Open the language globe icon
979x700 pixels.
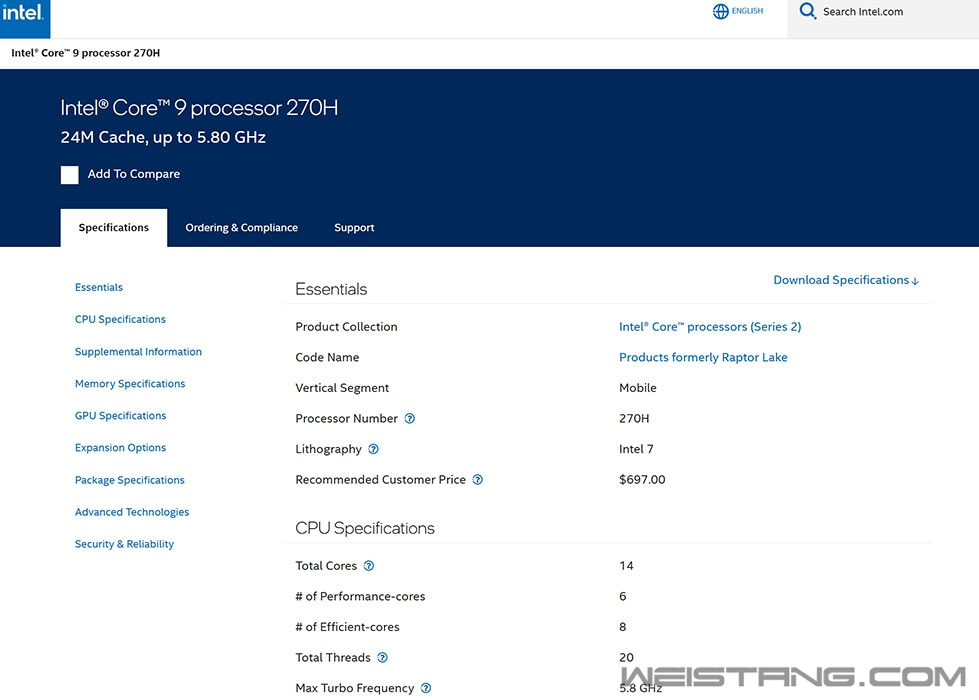[721, 11]
